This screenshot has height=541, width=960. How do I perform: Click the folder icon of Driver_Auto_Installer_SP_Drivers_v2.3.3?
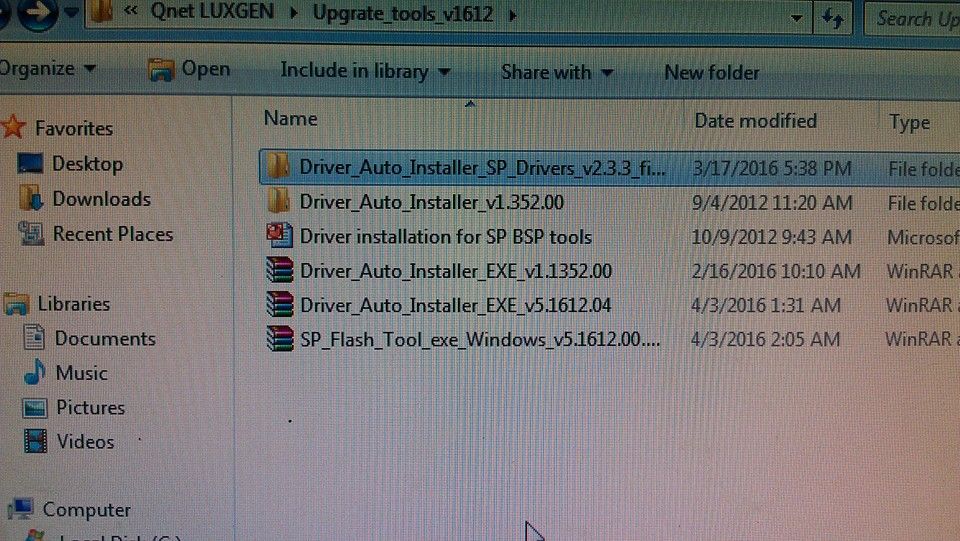[278, 166]
